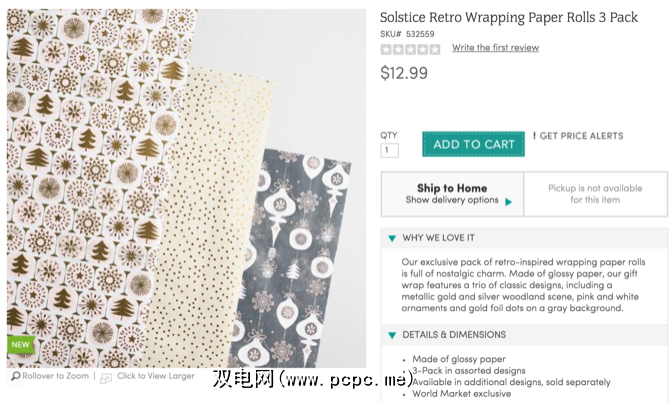Viewport: 670px width, 402px height.
Task: Collapse the Details & Dimensions section
Action: click(x=393, y=335)
